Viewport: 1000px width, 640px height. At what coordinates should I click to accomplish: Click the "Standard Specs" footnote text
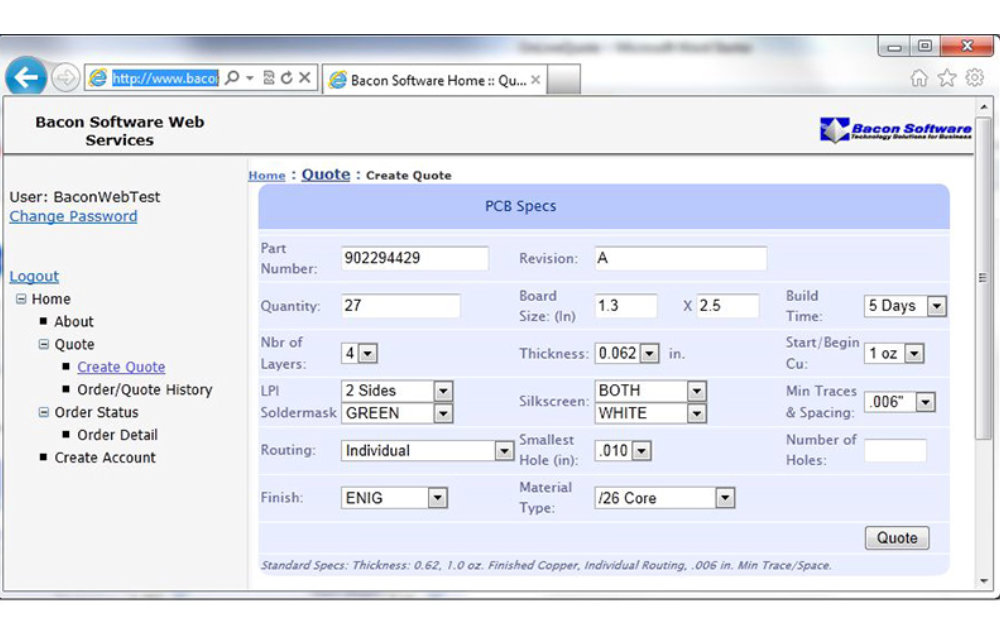tap(546, 565)
